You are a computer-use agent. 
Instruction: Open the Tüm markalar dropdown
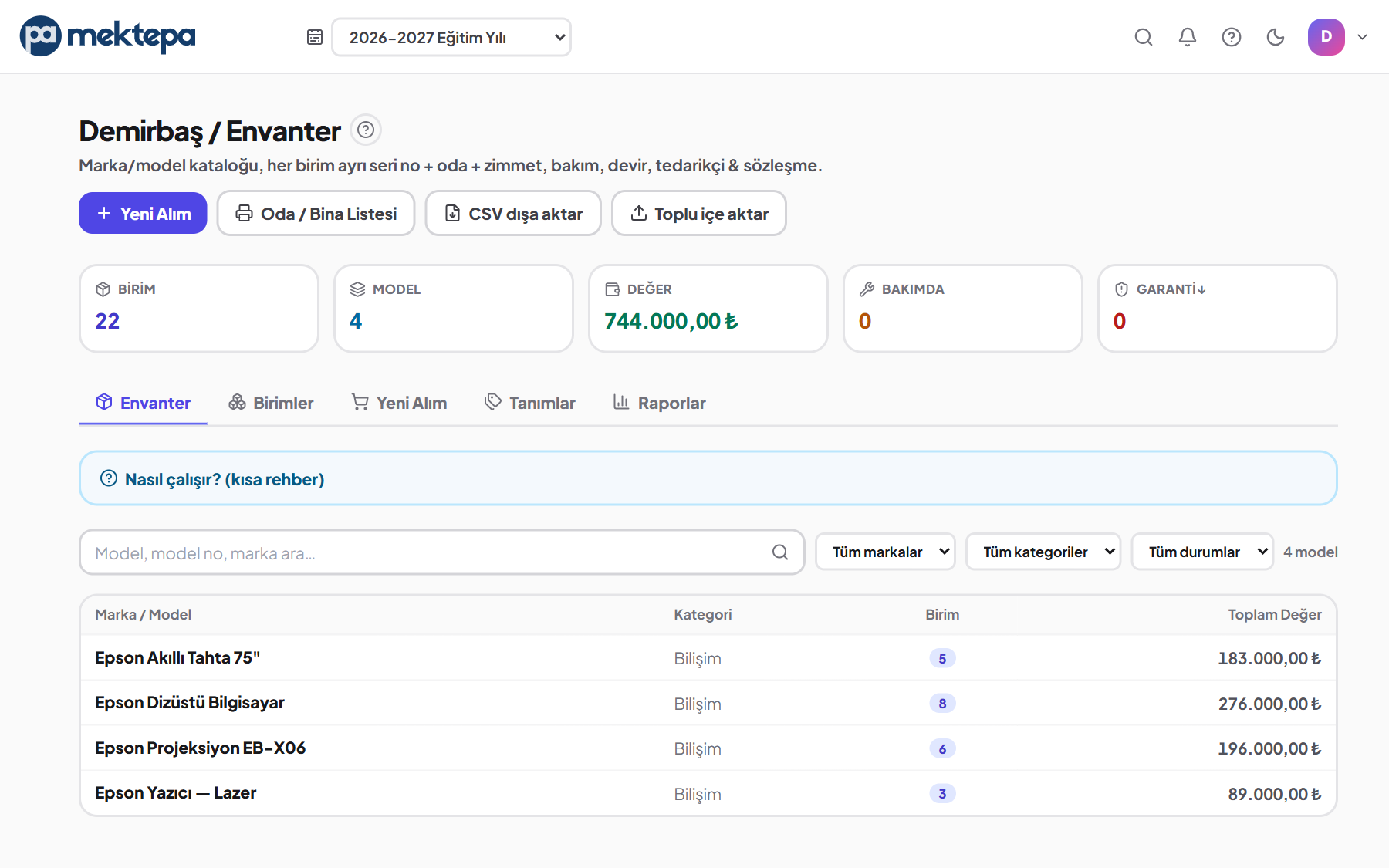pyautogui.click(x=886, y=552)
